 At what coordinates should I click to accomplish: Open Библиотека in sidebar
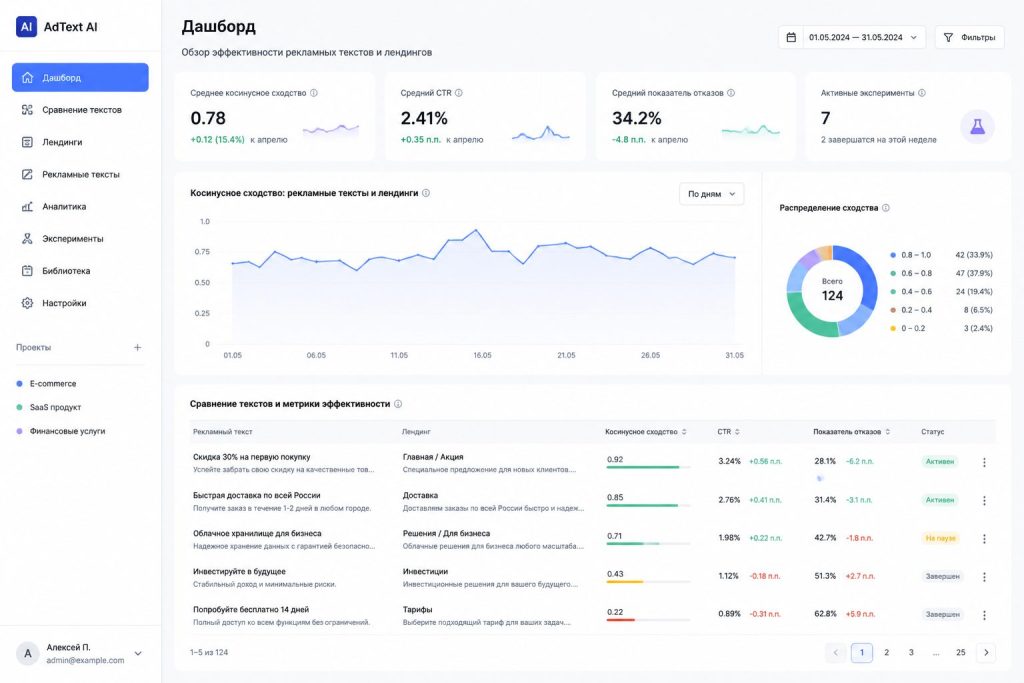[80, 270]
